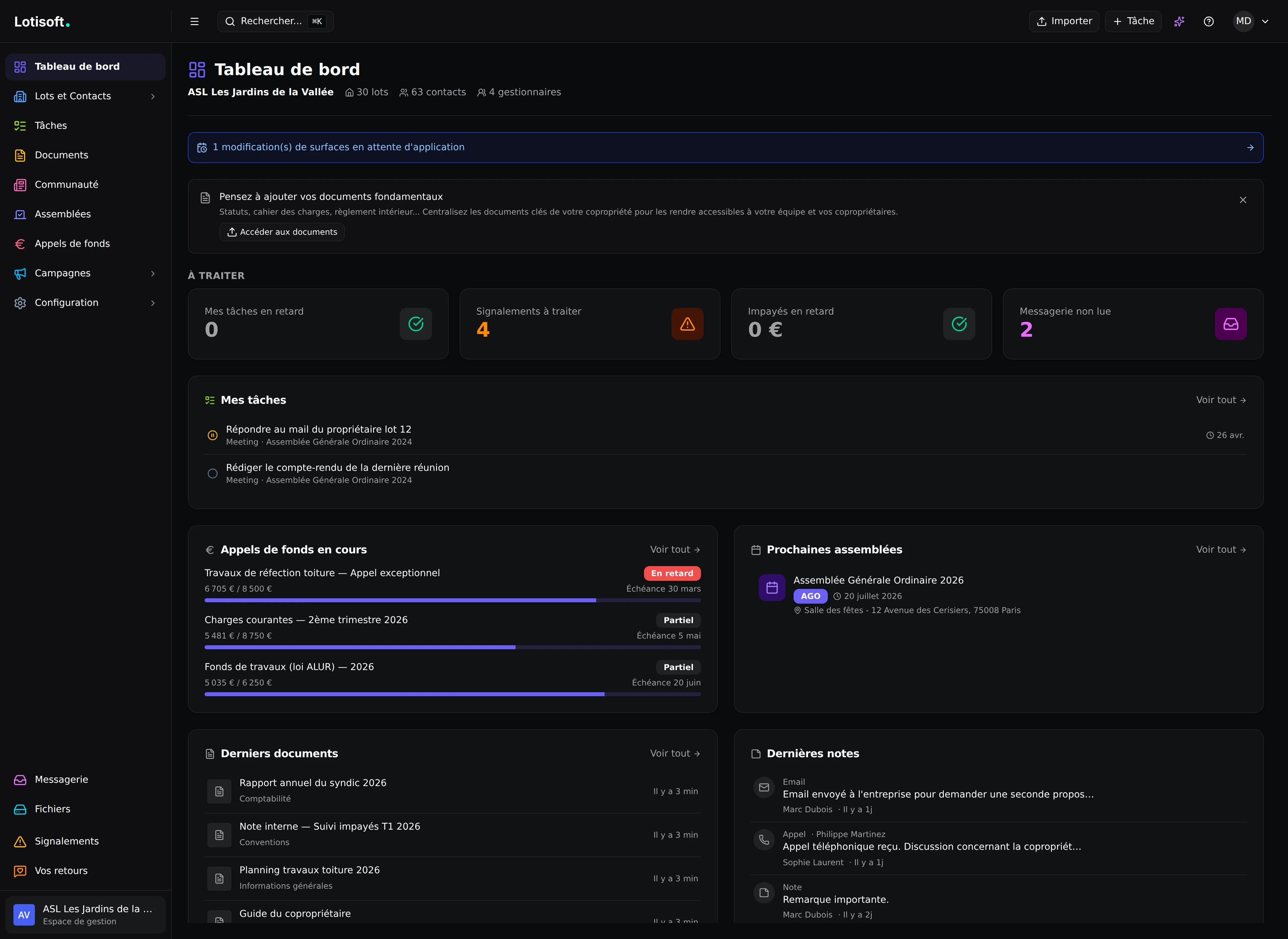This screenshot has width=1288, height=939.
Task: Open the ASL Les Jardins workspace switcher
Action: pos(85,915)
